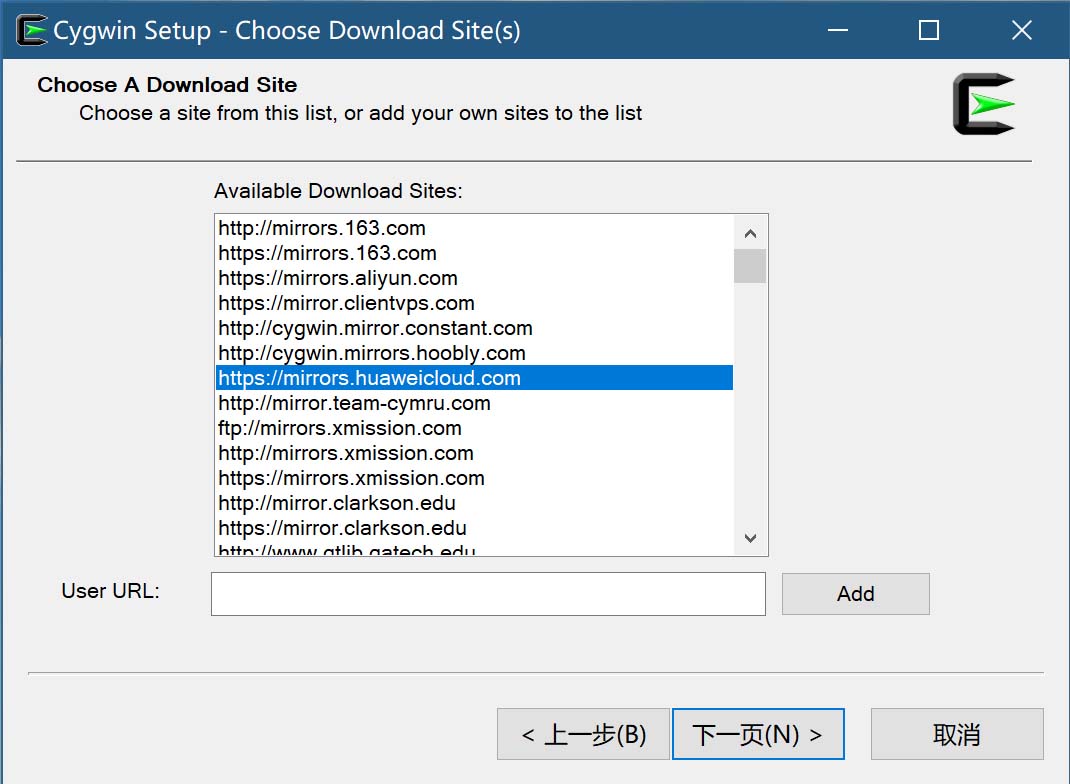Select https://mirror.clarkson.edu site
Image resolution: width=1070 pixels, height=784 pixels.
point(474,528)
